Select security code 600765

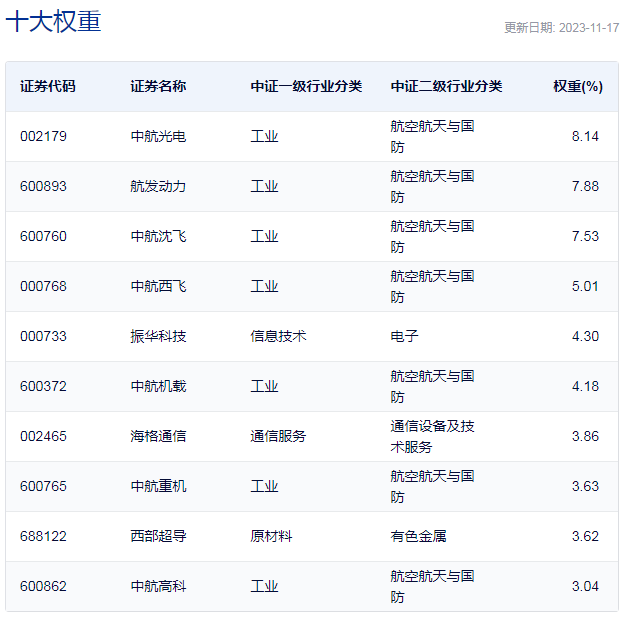43,486
